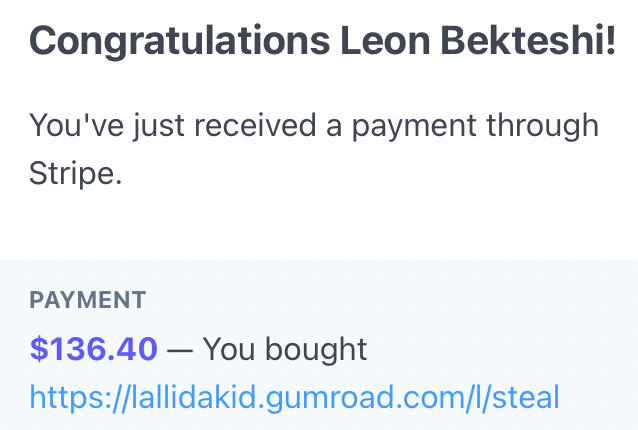Click the word "through" in the message
The height and width of the screenshot is (430, 638).
tap(543, 127)
